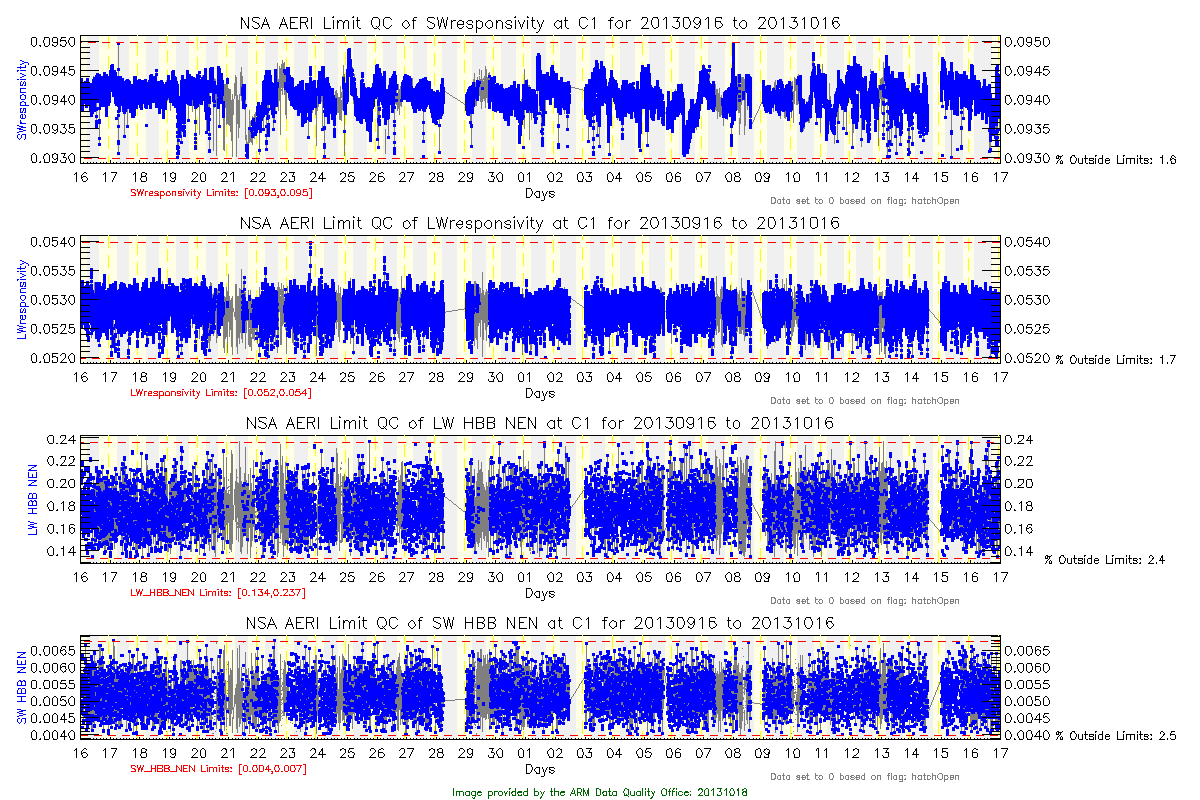This screenshot has width=1200, height=800.
Task: Click the SWresponsivity plot title at top
Action: point(539,22)
